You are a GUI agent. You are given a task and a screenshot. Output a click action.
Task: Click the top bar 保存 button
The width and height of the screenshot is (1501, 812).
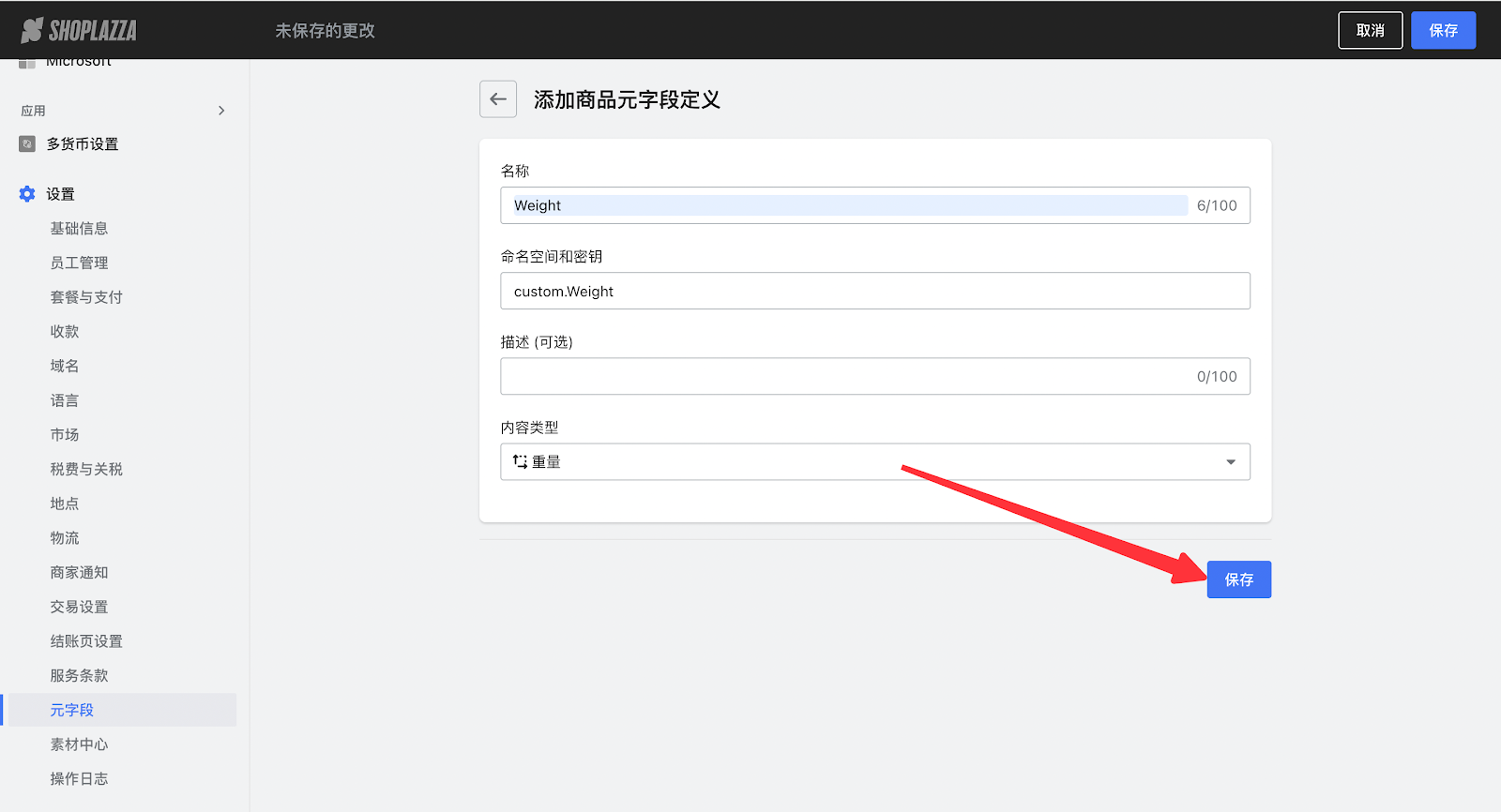pos(1443,31)
